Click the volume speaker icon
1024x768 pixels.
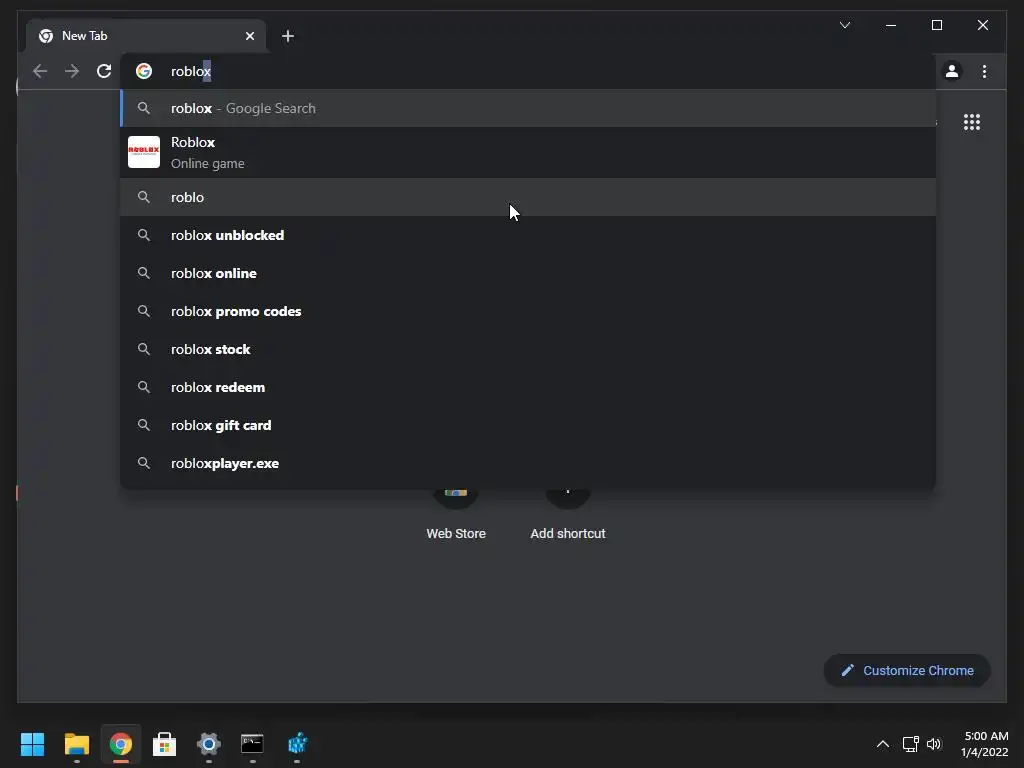pos(934,744)
